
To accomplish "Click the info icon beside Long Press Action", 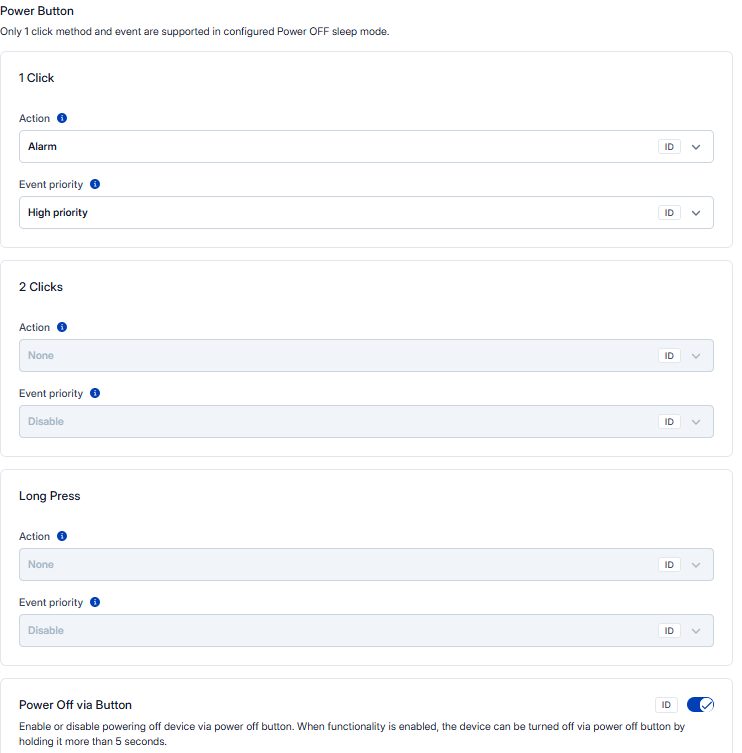I will 62,536.
